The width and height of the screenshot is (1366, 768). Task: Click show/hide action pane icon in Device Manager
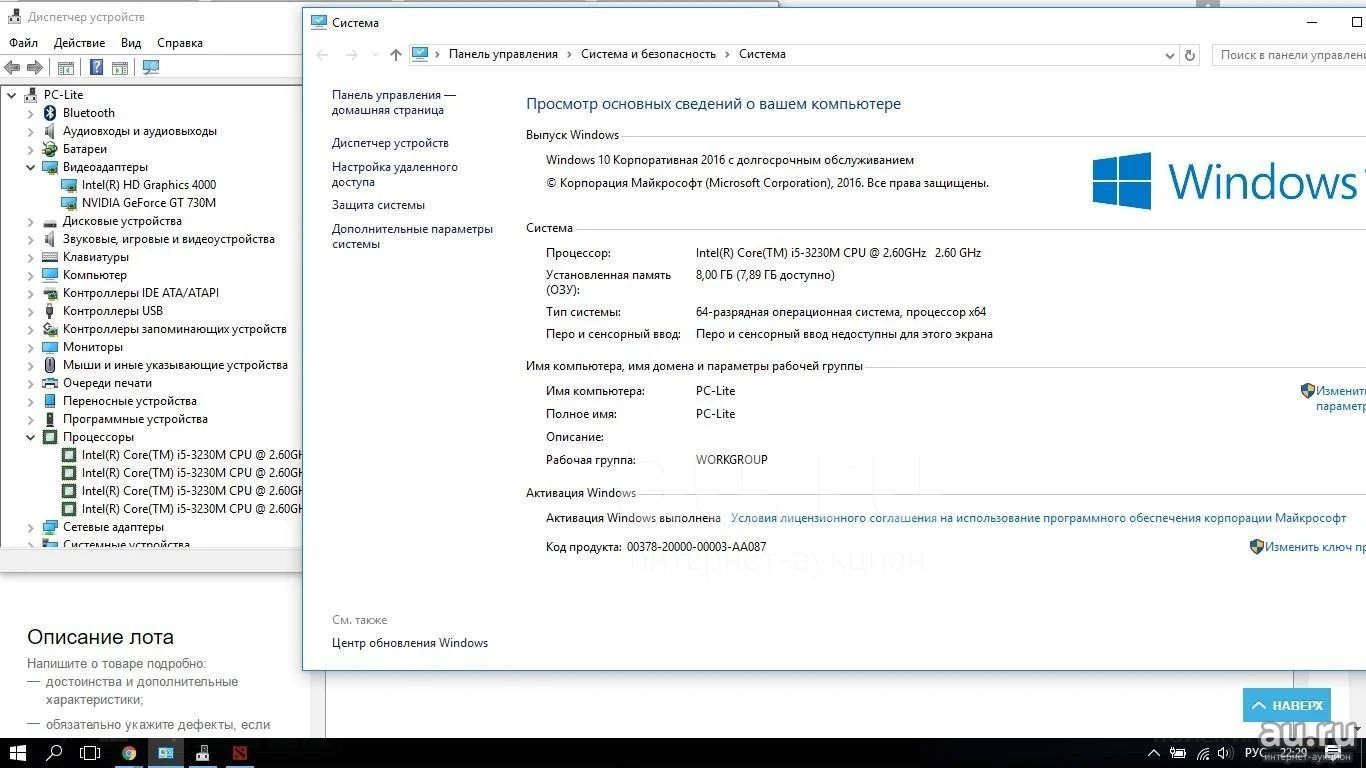coord(120,68)
